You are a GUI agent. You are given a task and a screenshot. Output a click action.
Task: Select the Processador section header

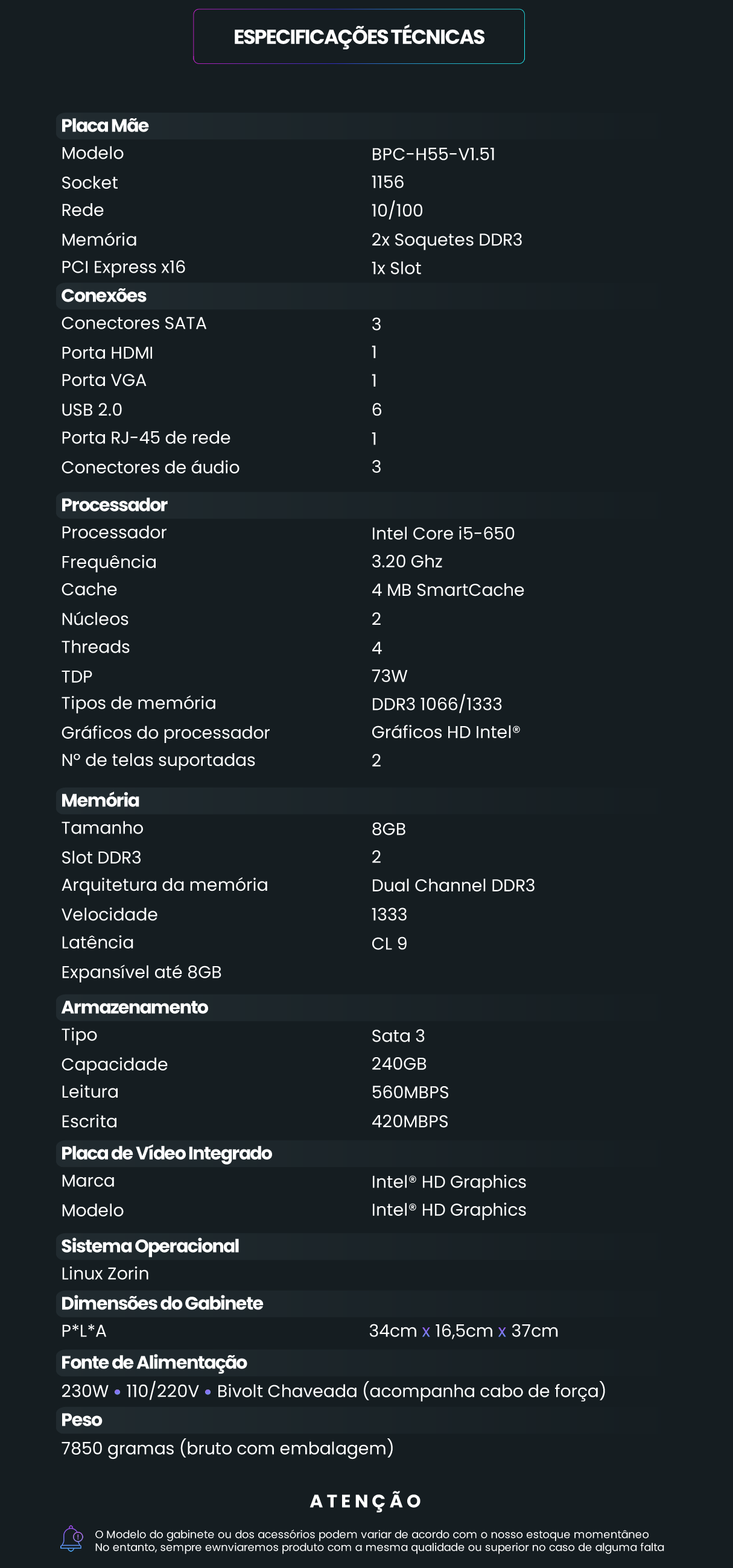114,505
